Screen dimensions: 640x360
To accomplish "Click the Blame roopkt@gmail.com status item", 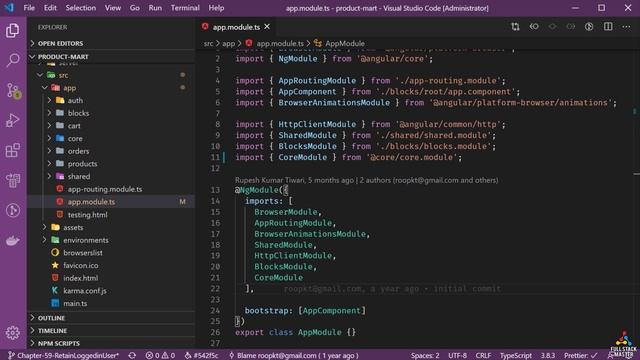I will [293, 356].
